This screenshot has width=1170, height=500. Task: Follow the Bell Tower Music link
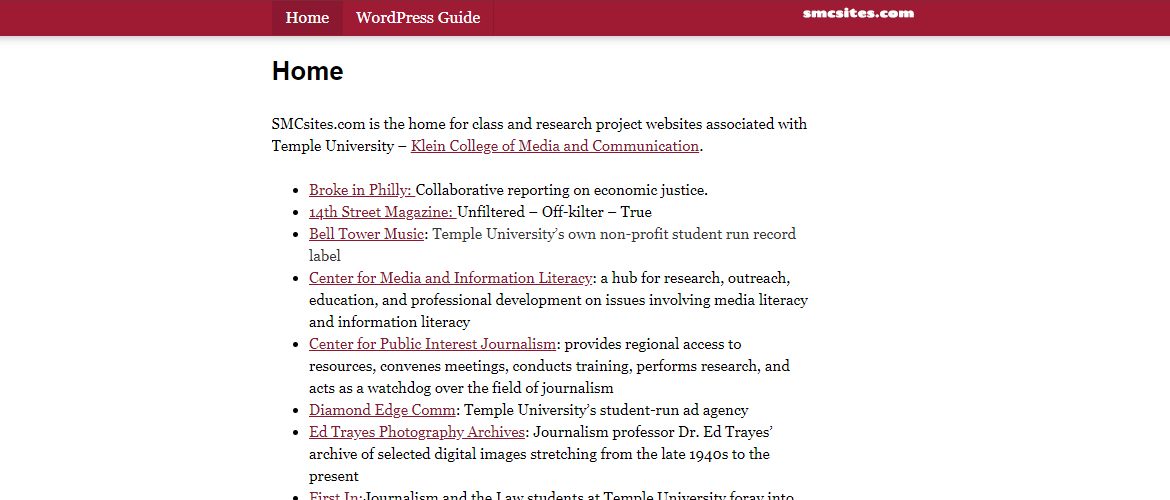click(366, 234)
